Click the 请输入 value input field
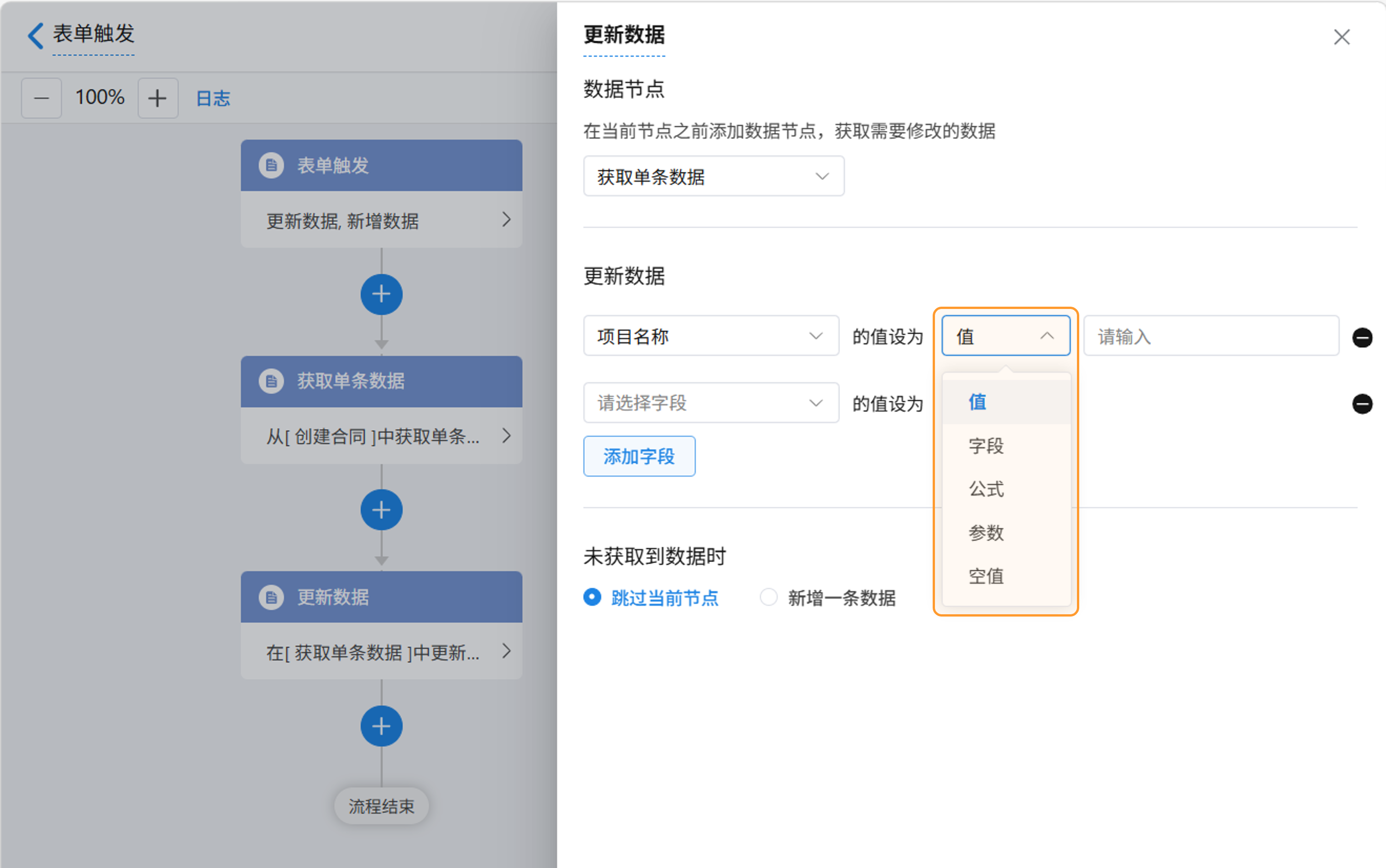 1210,336
